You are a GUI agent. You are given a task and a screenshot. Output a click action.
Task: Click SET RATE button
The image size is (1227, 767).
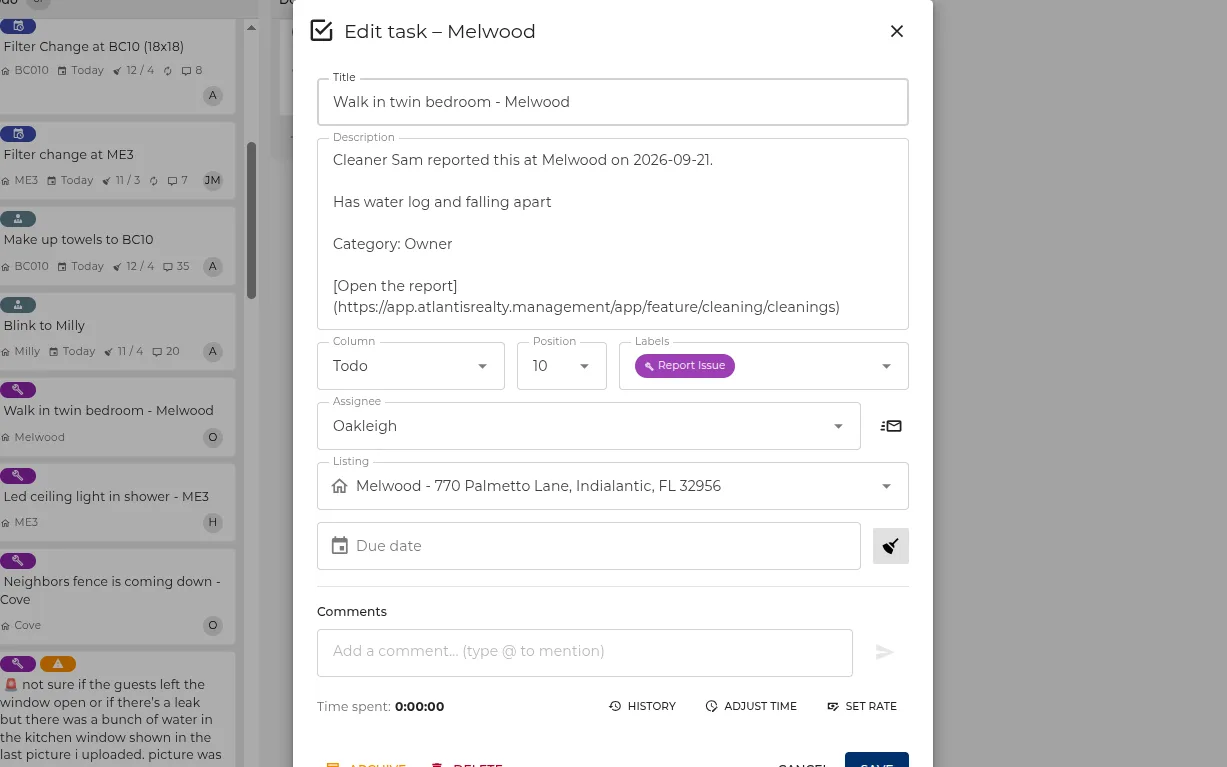[x=862, y=706]
